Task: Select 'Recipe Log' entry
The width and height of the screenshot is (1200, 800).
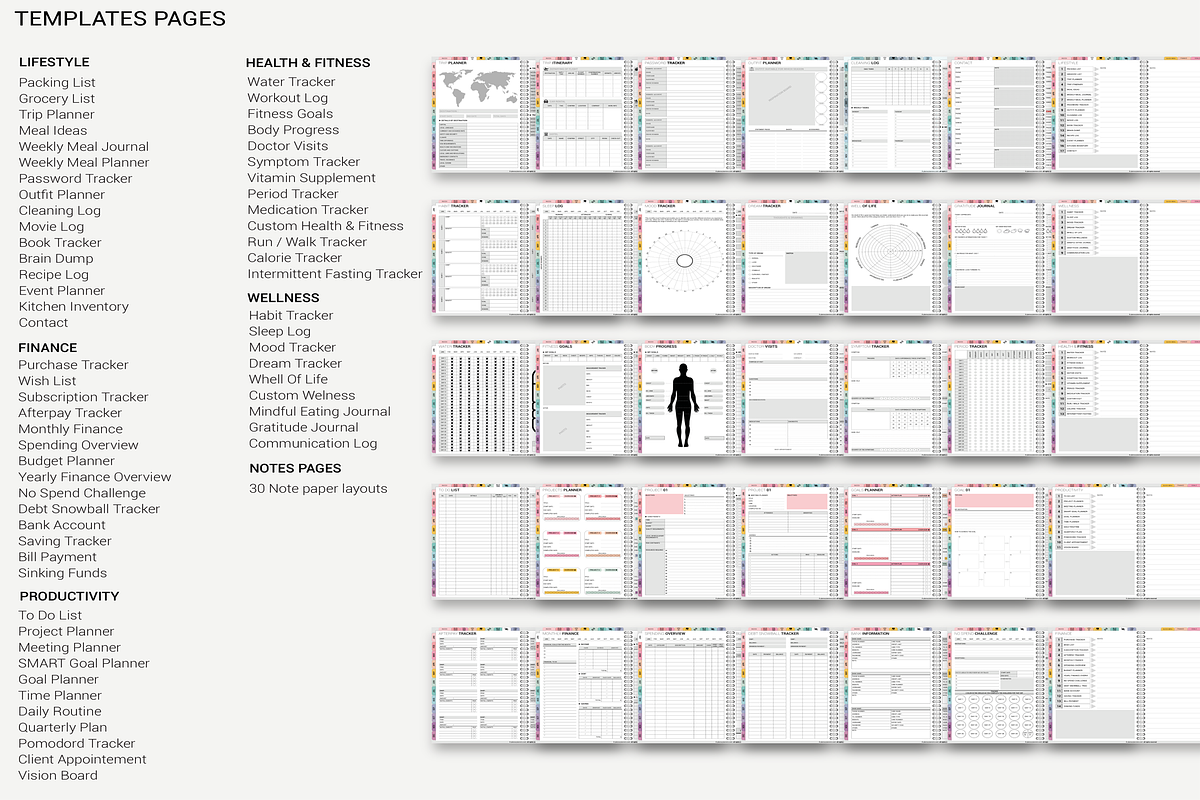Action: [54, 274]
